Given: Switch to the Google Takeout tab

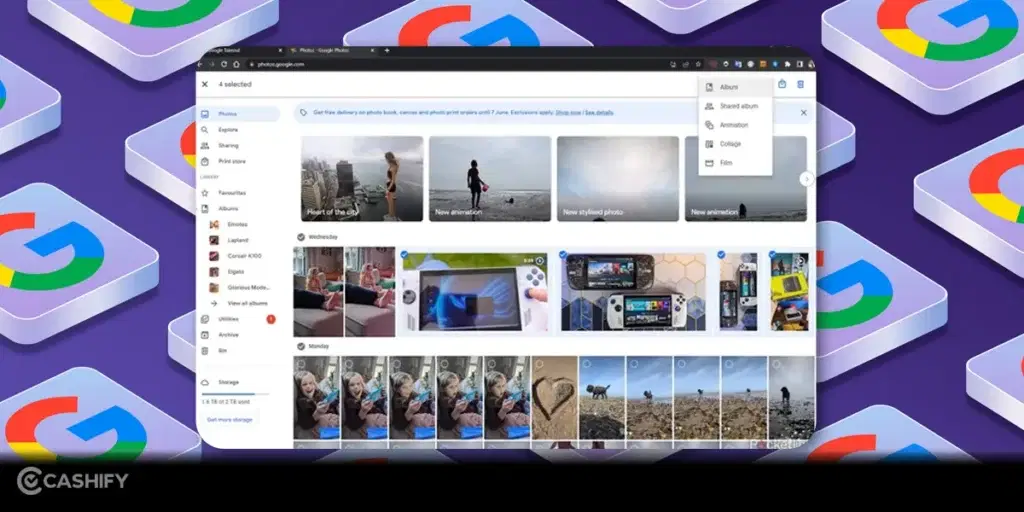Looking at the screenshot, I should [242, 50].
